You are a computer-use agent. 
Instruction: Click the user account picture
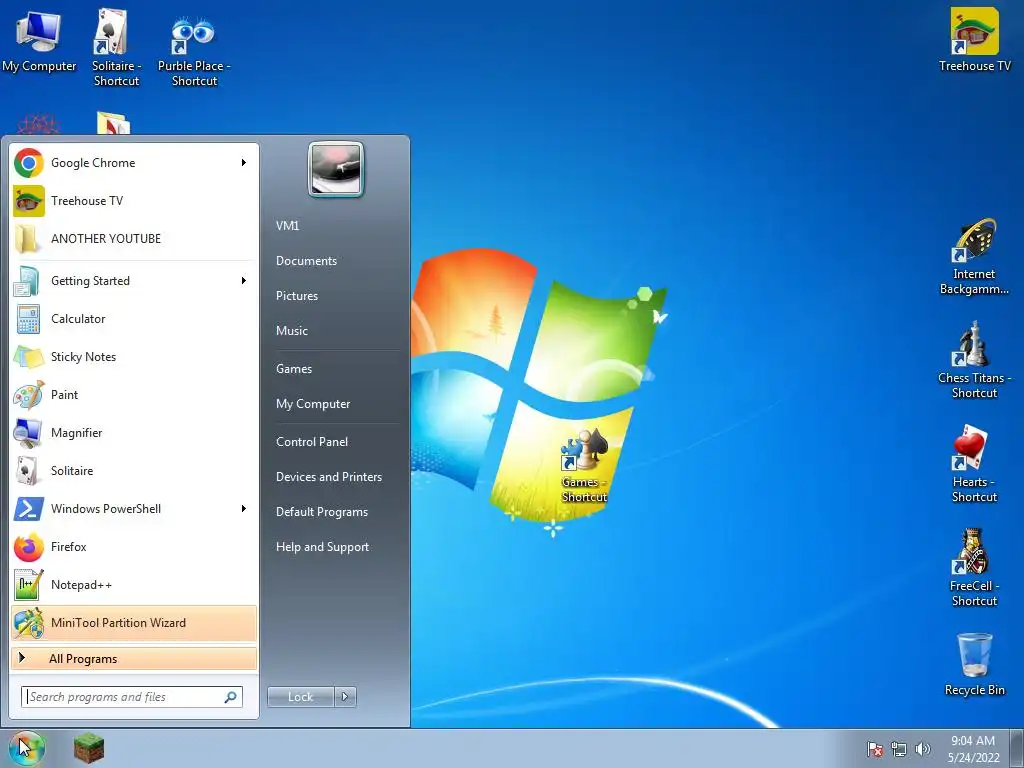[x=336, y=169]
